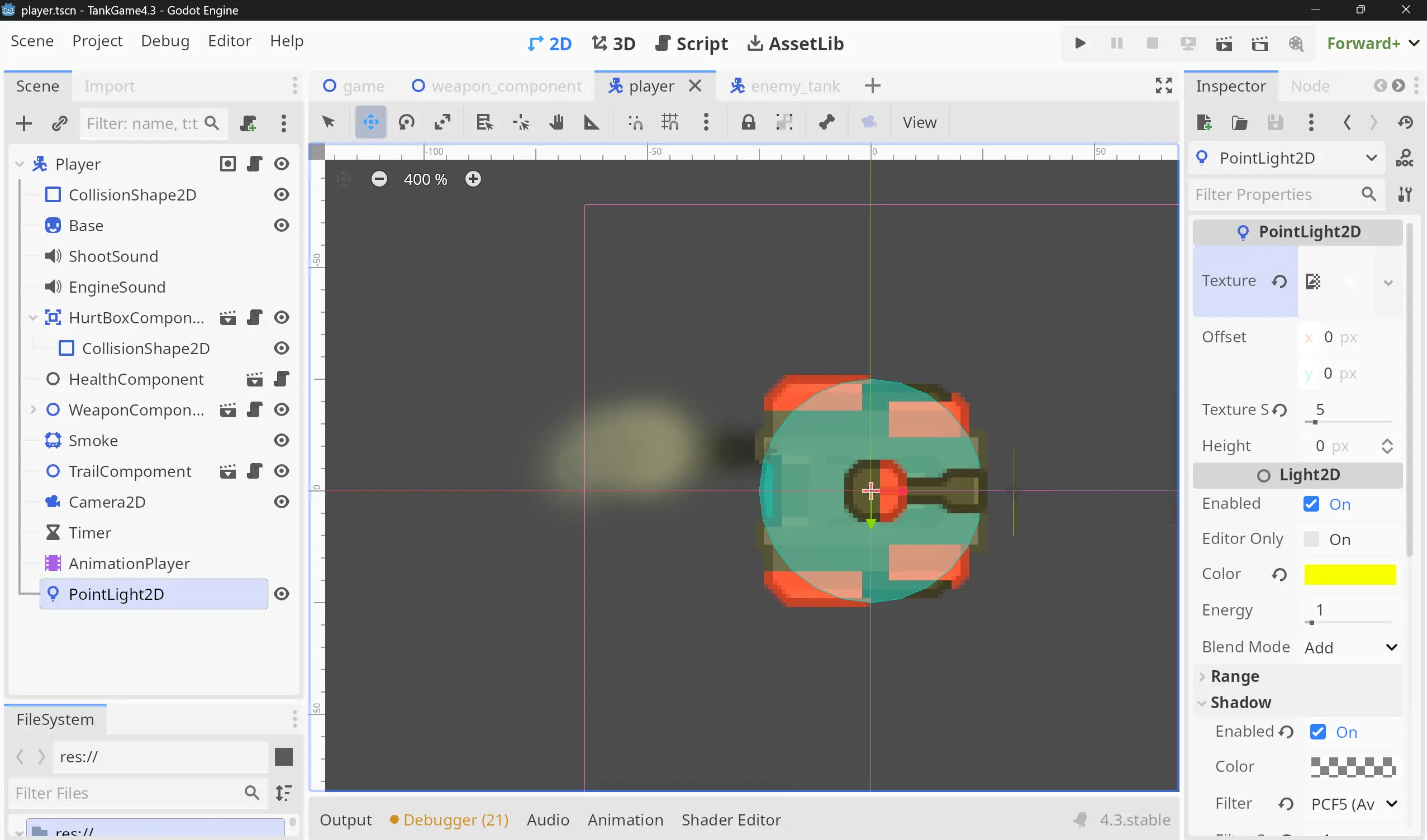Image resolution: width=1427 pixels, height=840 pixels.
Task: Create a new resource in Inspector
Action: [1204, 122]
